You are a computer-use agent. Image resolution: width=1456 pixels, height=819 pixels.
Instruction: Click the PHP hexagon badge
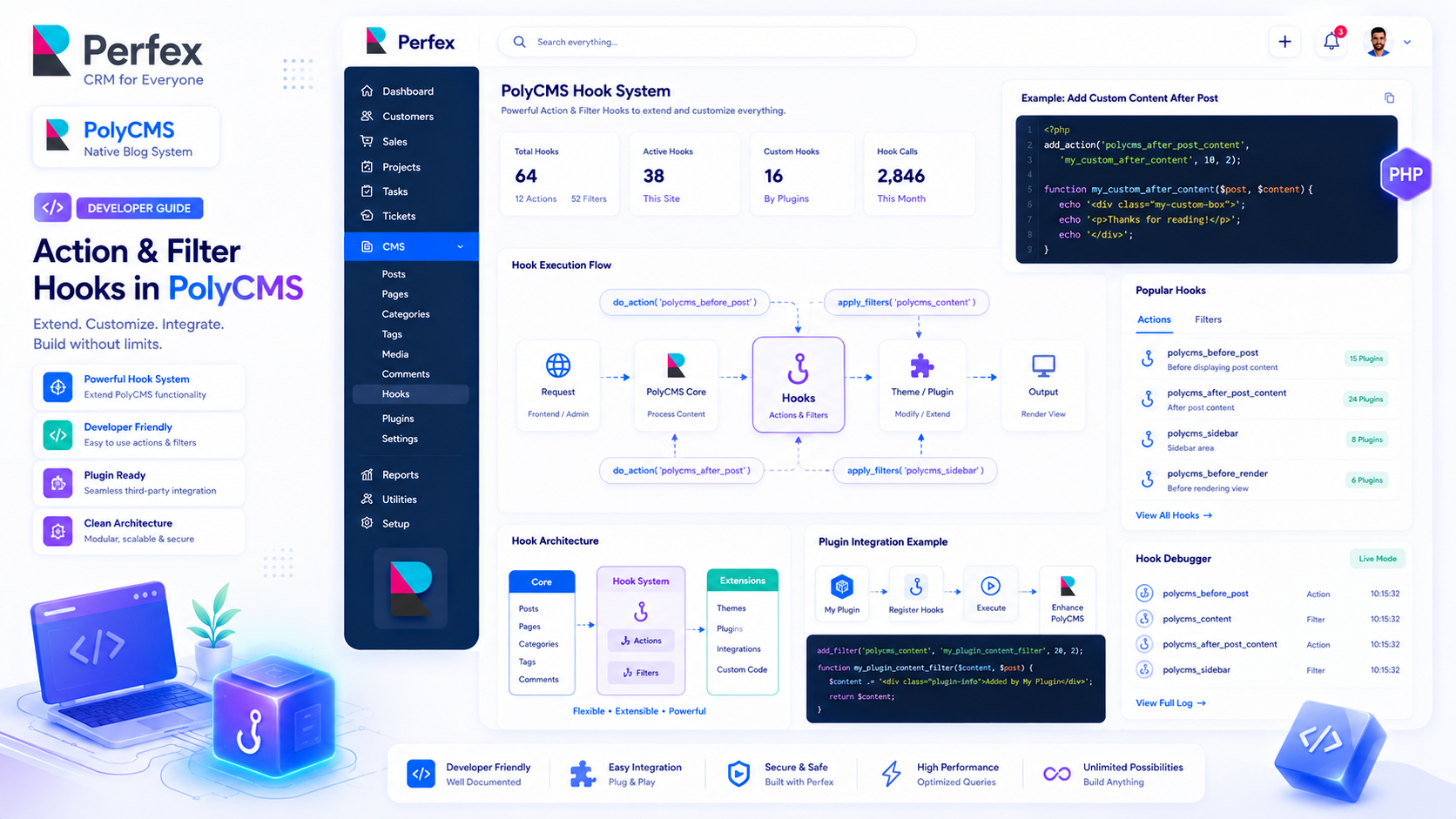pos(1405,175)
